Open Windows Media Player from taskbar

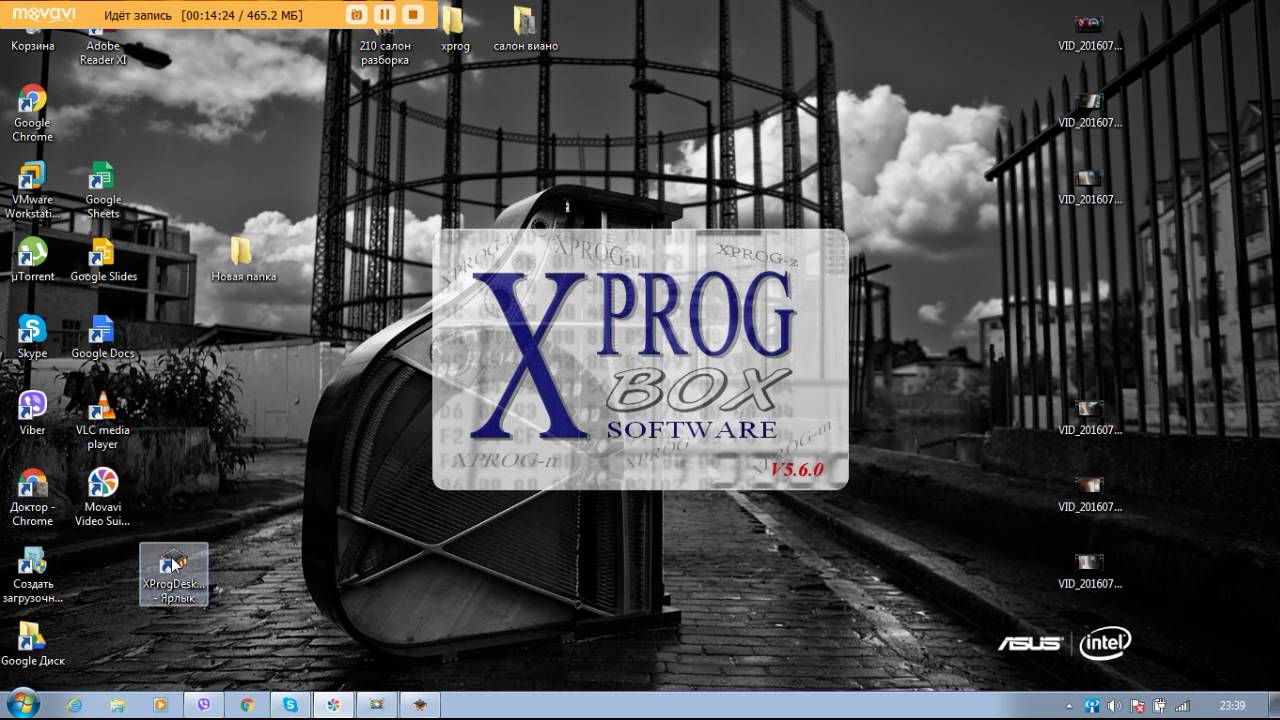pos(161,705)
